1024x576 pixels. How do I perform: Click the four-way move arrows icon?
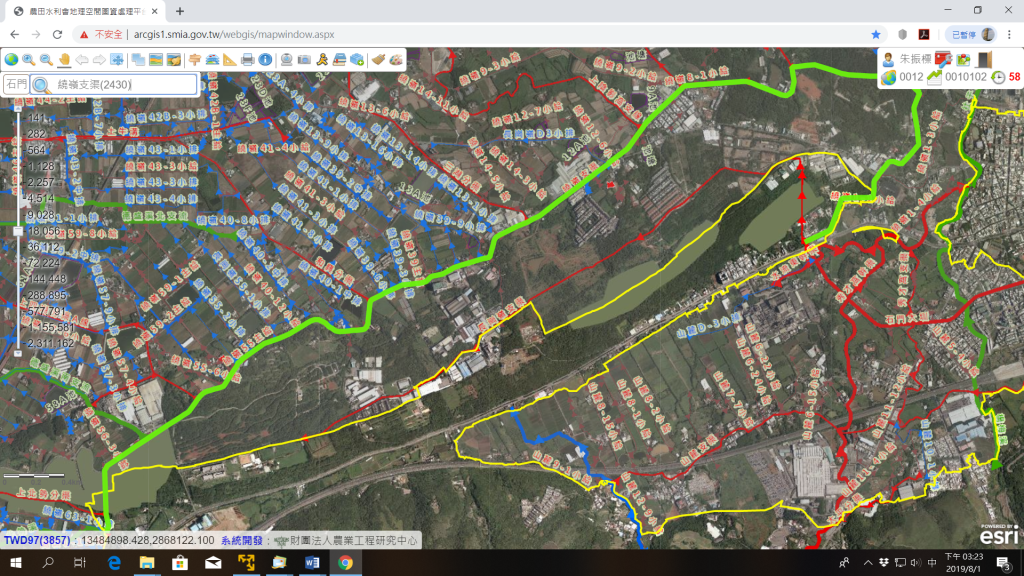(x=117, y=59)
